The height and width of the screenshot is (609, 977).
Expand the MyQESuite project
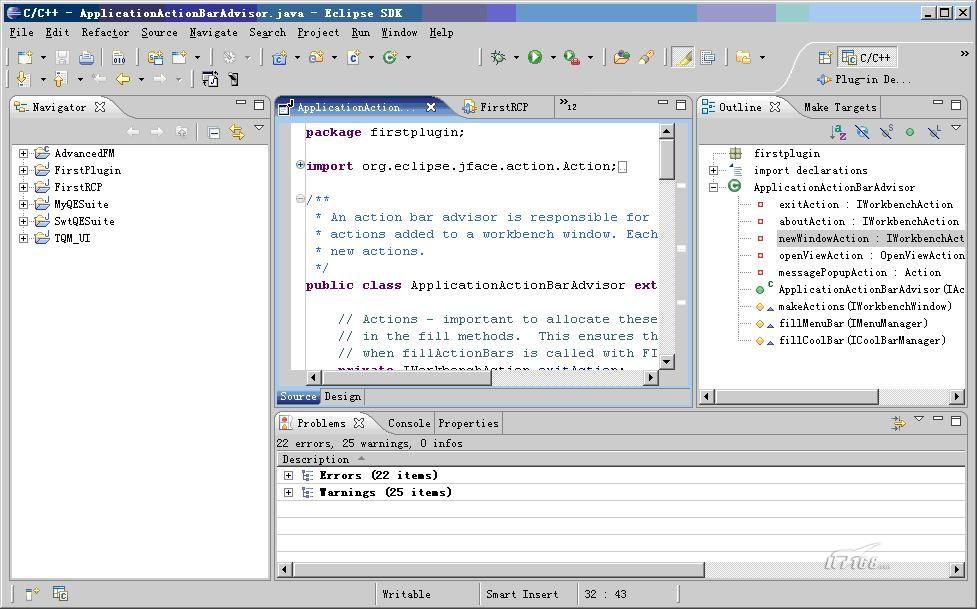[x=23, y=204]
